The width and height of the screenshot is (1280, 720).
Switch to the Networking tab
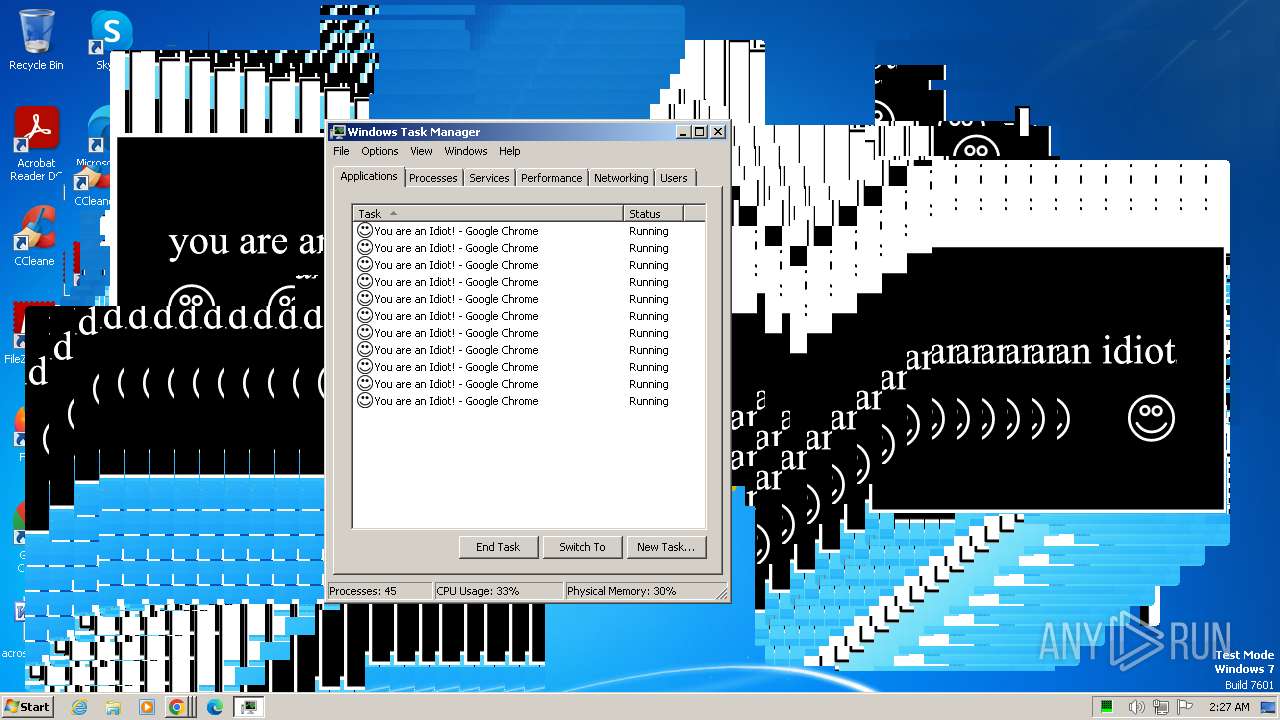coord(621,178)
